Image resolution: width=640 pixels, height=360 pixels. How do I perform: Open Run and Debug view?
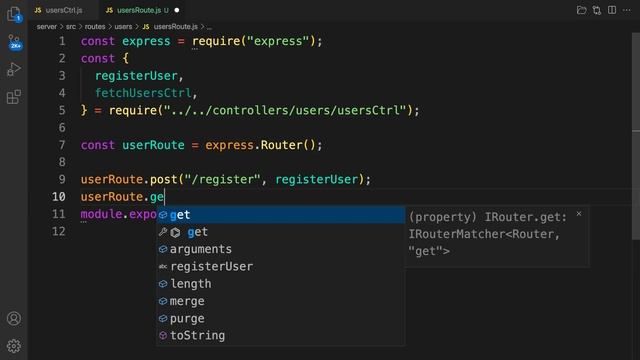[x=14, y=69]
